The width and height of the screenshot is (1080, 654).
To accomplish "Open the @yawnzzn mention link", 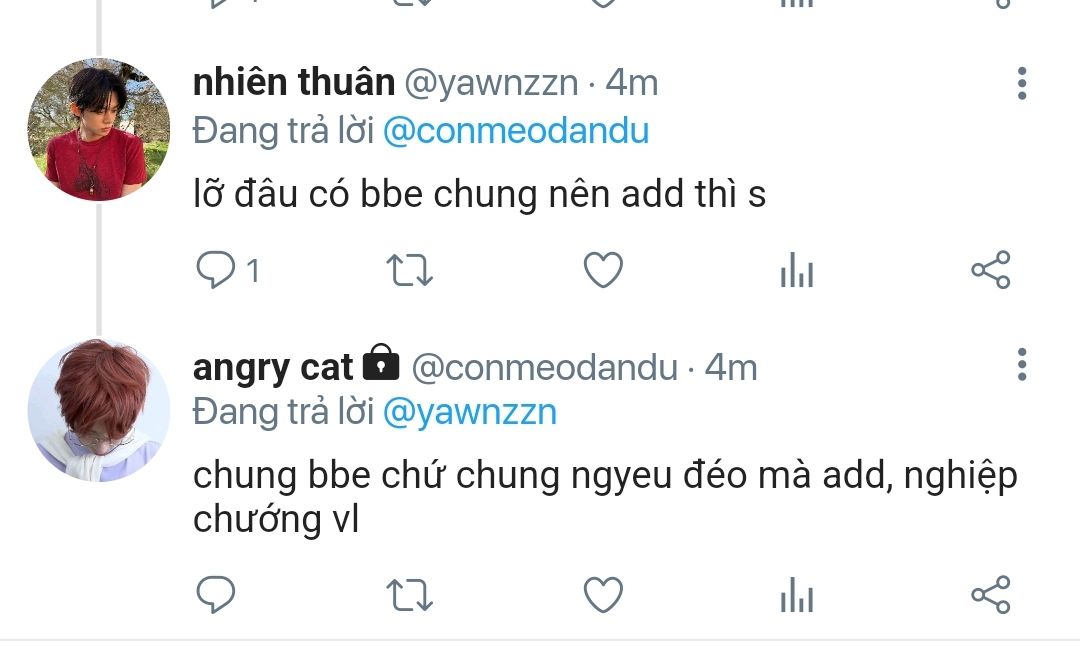I will click(470, 412).
